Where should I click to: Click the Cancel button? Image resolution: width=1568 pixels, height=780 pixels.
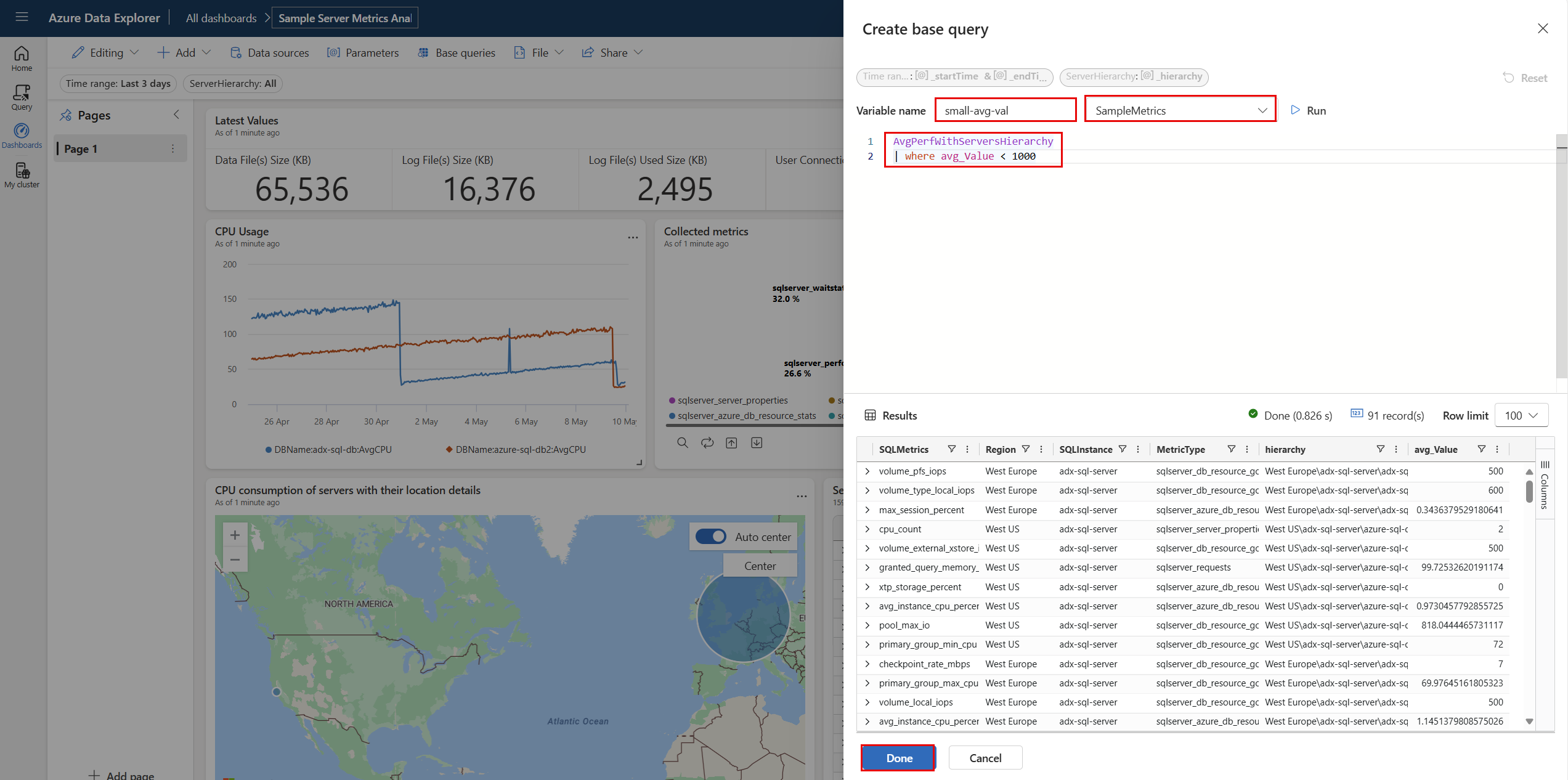[985, 758]
